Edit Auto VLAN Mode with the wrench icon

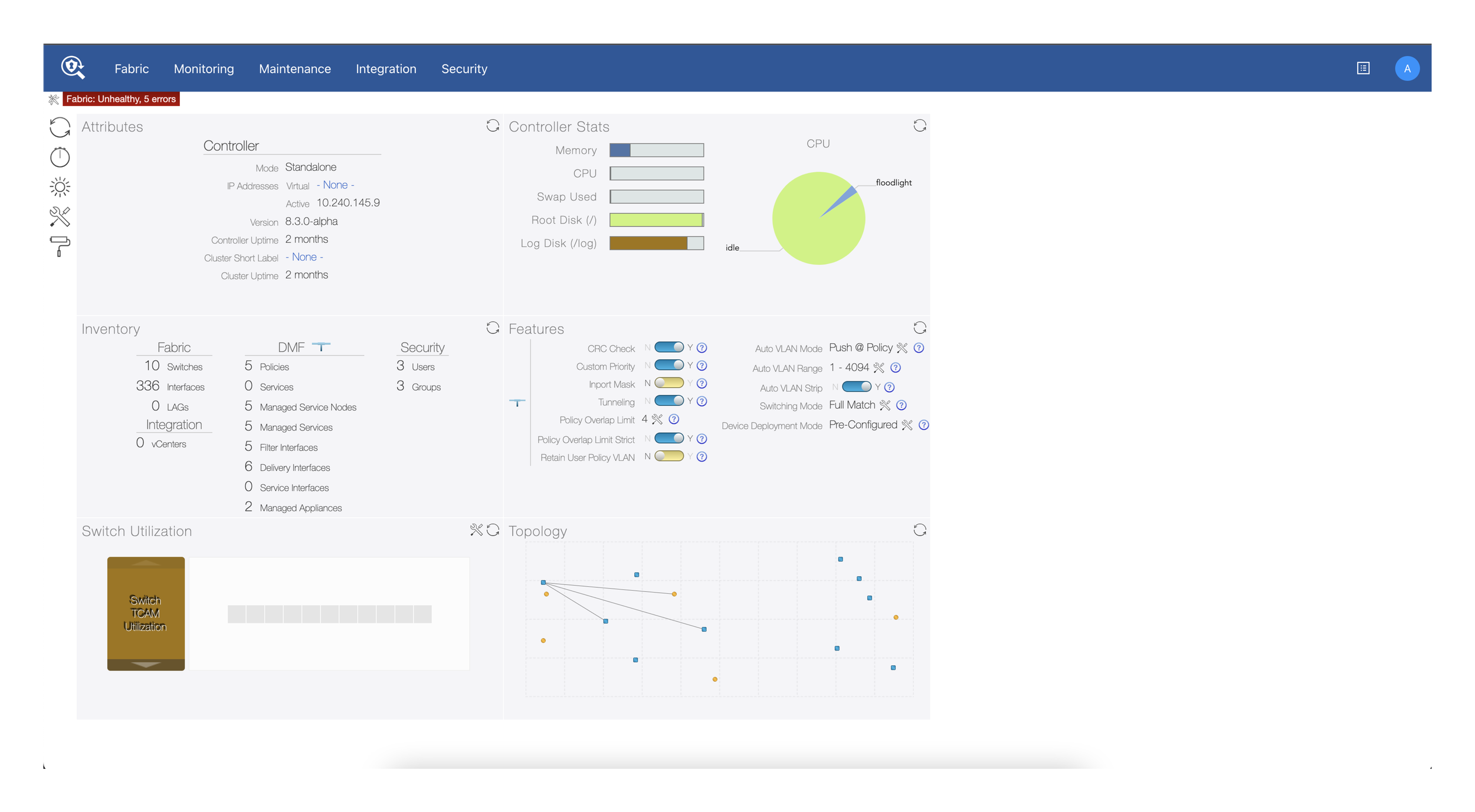click(902, 348)
